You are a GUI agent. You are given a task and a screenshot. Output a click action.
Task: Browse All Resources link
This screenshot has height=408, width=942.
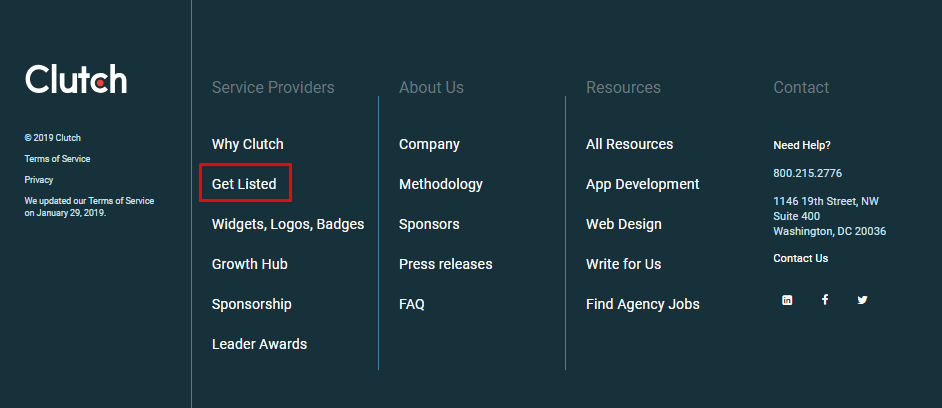pos(630,144)
